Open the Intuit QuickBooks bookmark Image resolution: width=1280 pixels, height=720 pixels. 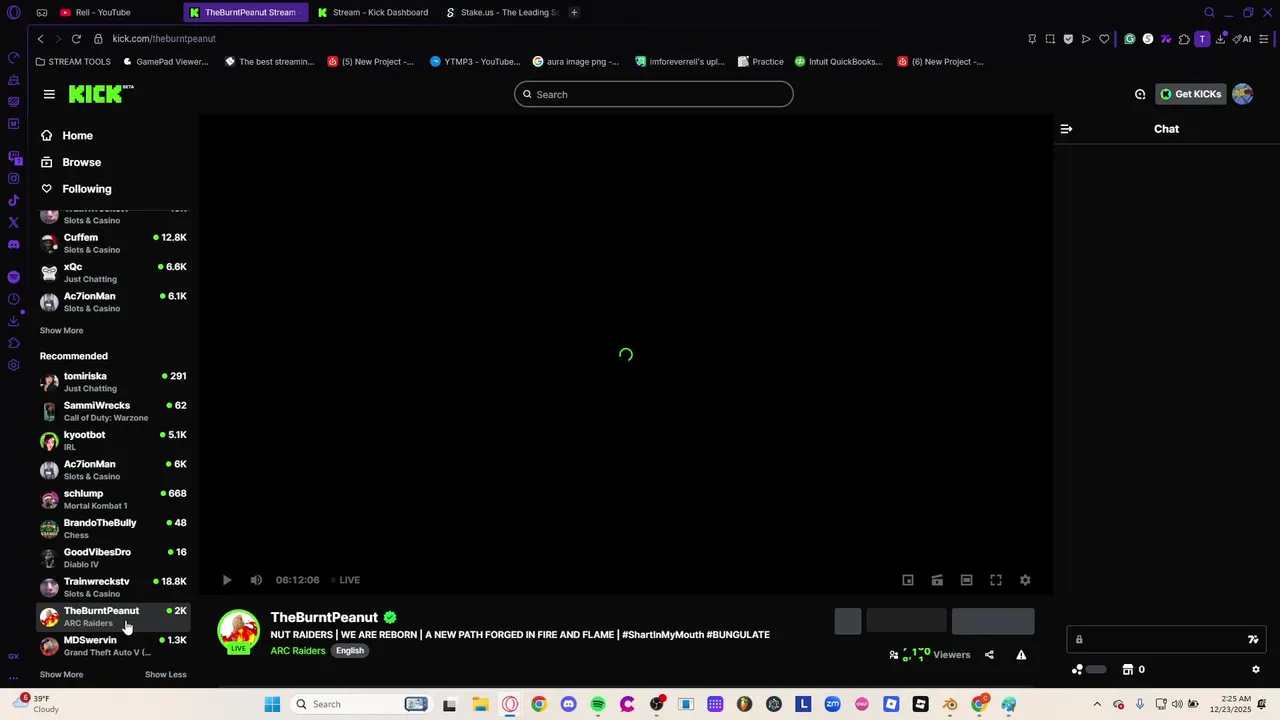838,62
